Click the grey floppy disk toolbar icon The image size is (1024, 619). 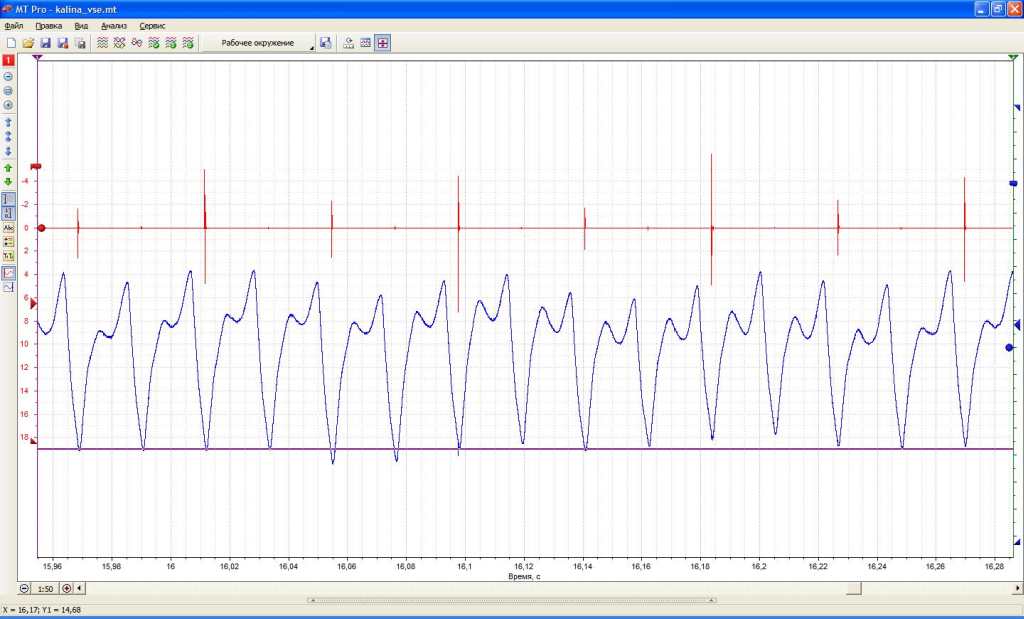pyautogui.click(x=80, y=43)
